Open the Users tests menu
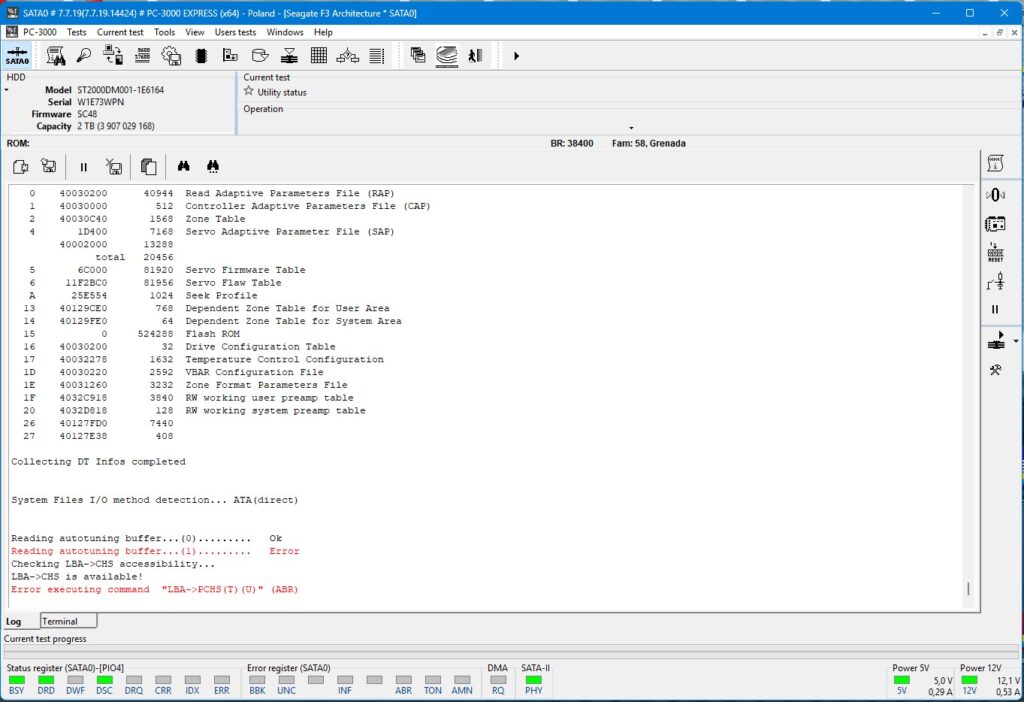The width and height of the screenshot is (1024, 702). pos(235,32)
